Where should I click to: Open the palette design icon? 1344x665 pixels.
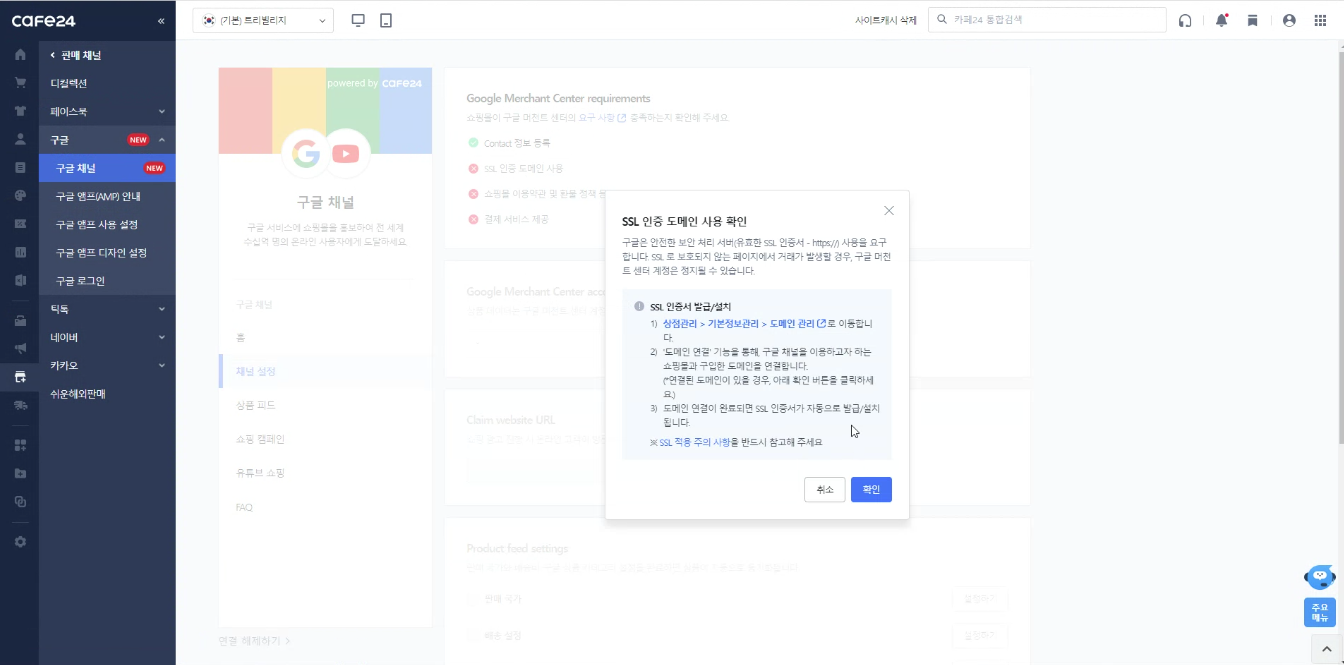pos(20,195)
